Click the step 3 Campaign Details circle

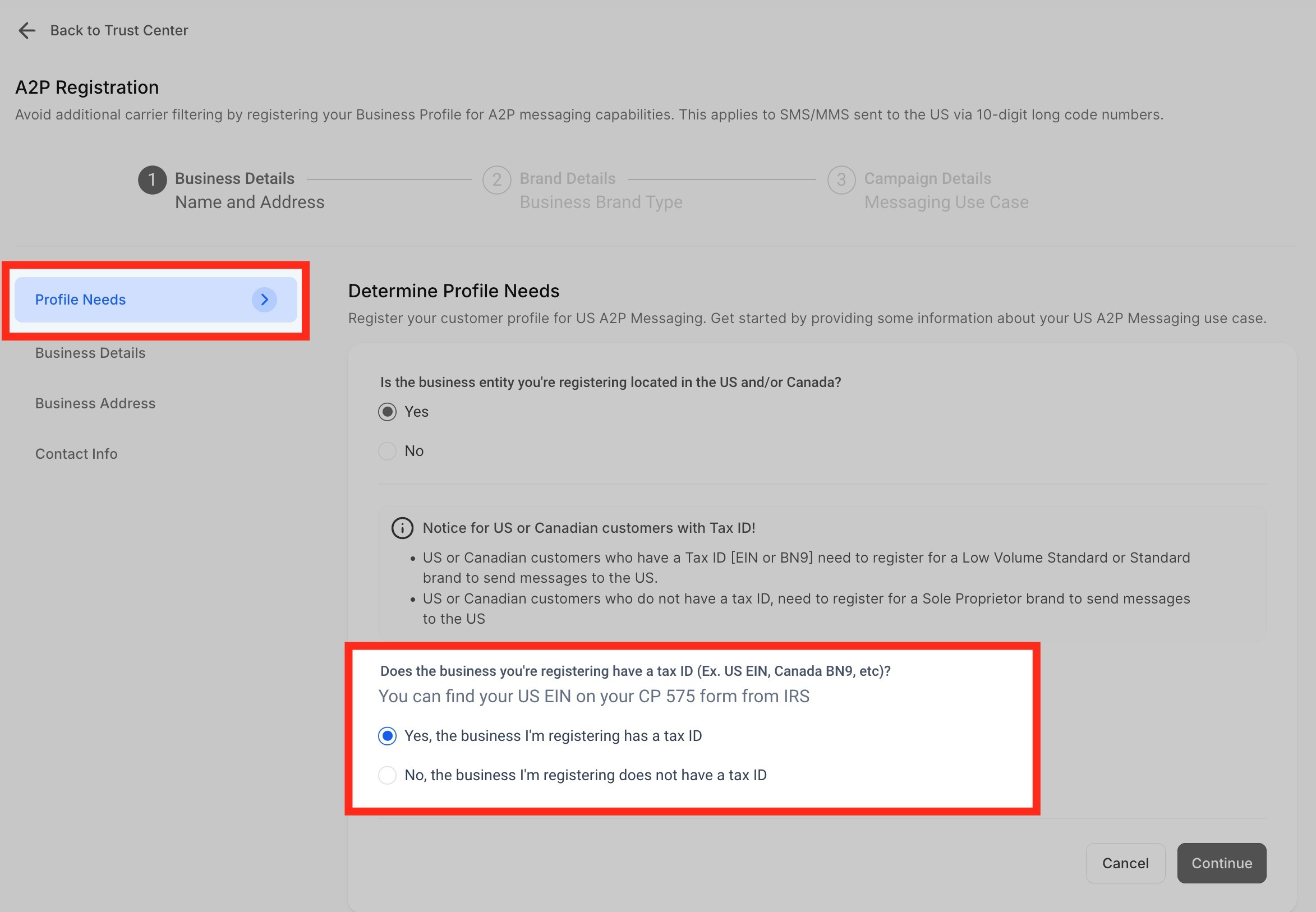(x=841, y=180)
